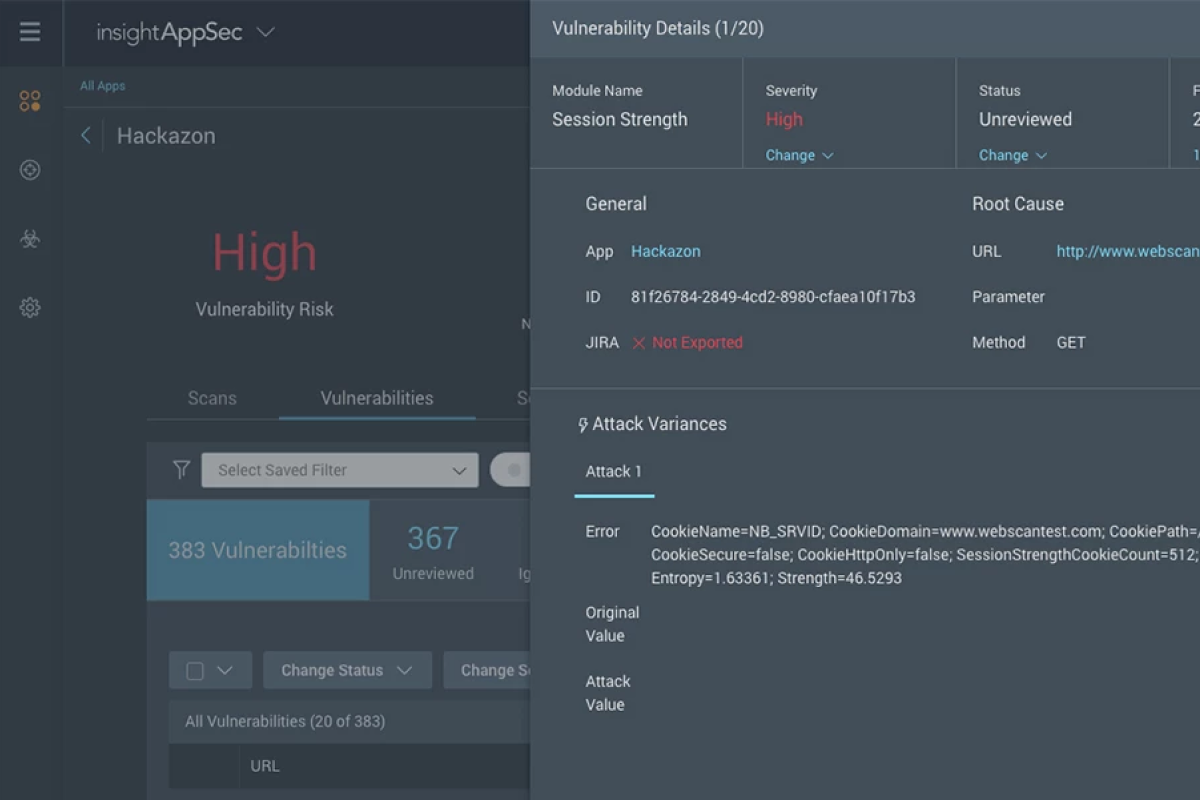Image resolution: width=1200 pixels, height=800 pixels.
Task: Expand the select-all checkbox arrow
Action: pyautogui.click(x=225, y=671)
